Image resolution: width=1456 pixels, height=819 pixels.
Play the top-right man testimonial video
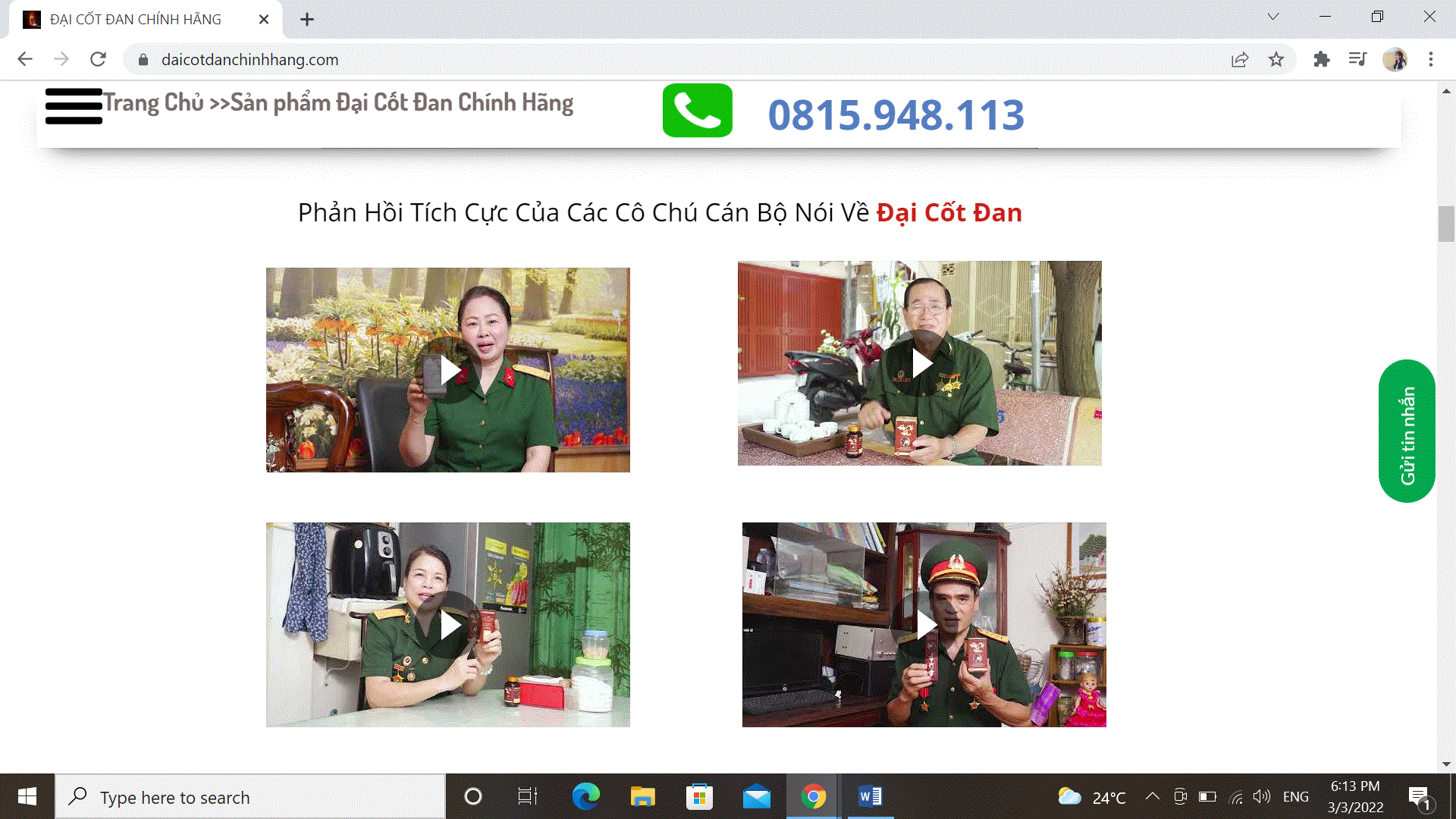pyautogui.click(x=920, y=364)
